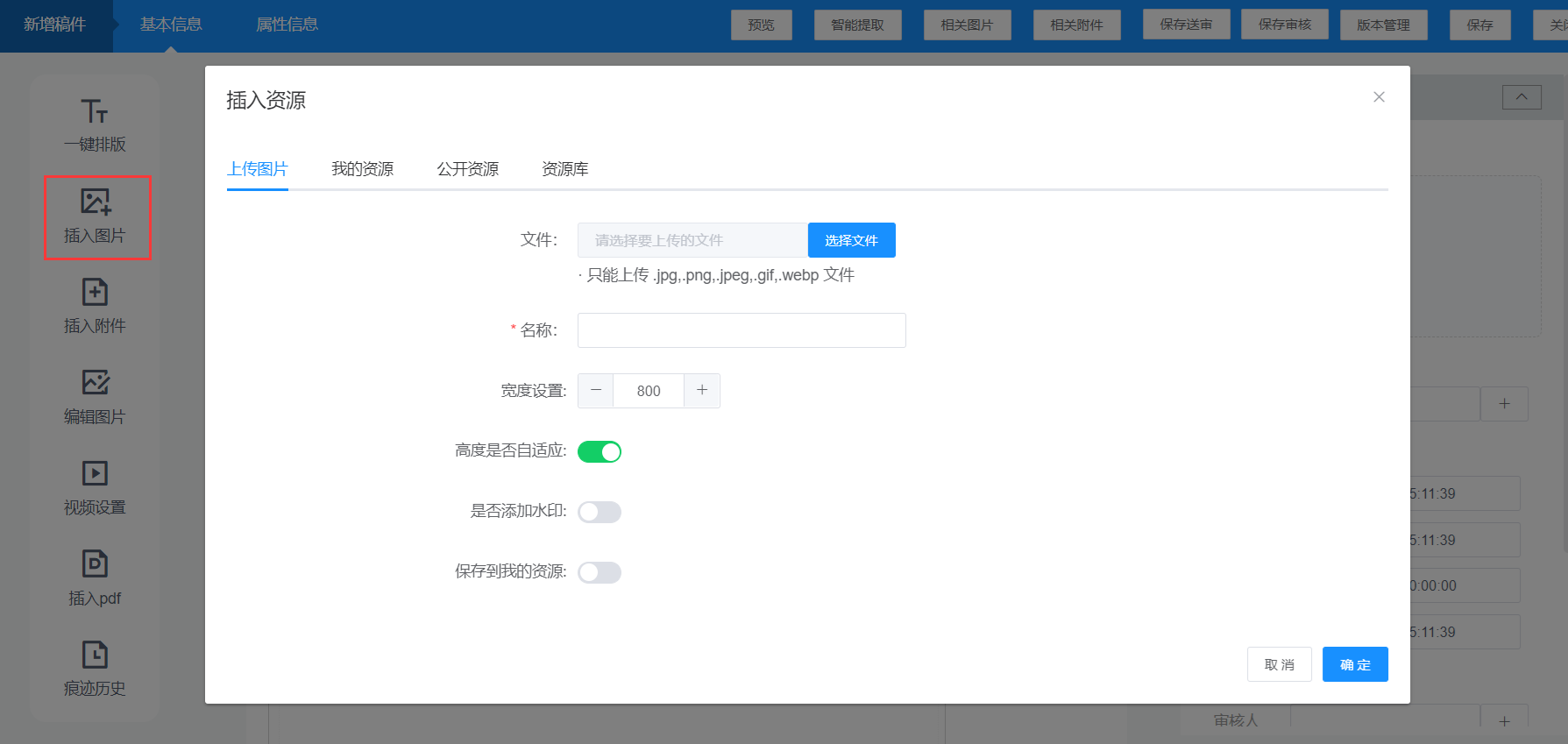Select the 插入图片 insert image icon
This screenshot has width=1568, height=744.
(x=96, y=202)
